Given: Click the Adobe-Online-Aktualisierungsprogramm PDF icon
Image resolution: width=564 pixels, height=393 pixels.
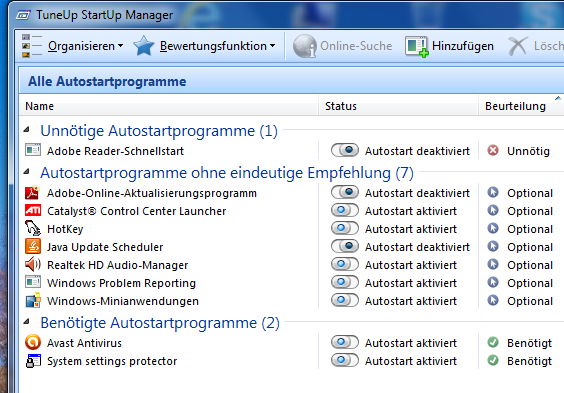Looking at the screenshot, I should (32, 193).
